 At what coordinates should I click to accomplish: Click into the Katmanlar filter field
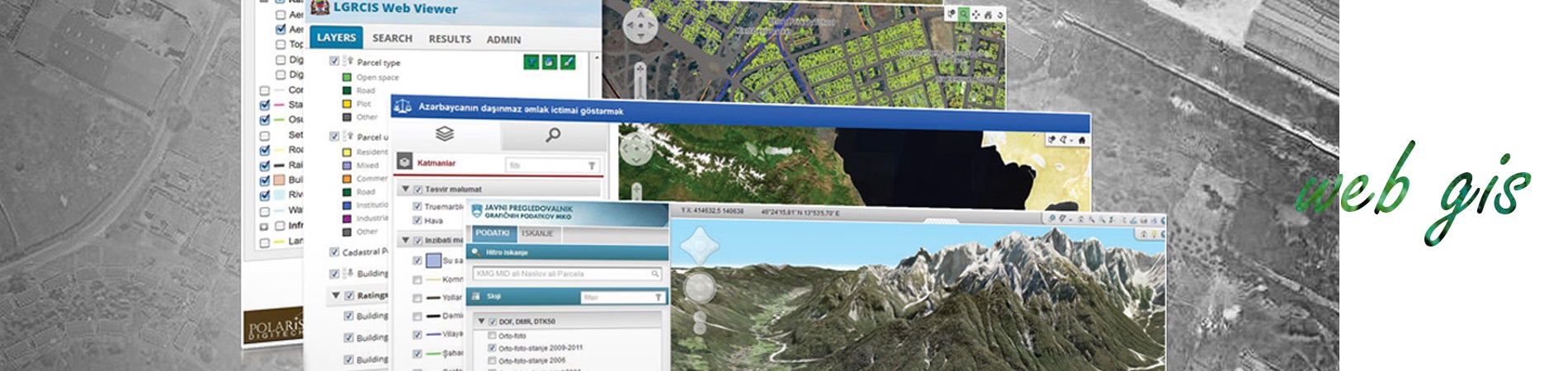554,166
